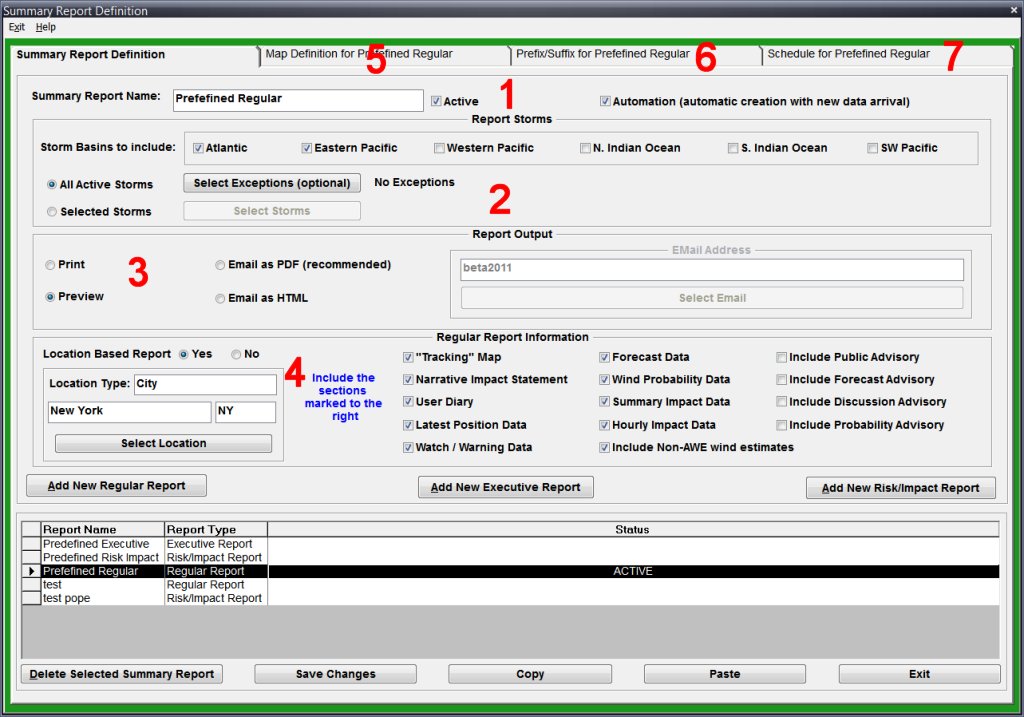Toggle the Western Pacific basin checkbox
This screenshot has width=1024, height=717.
[x=440, y=148]
